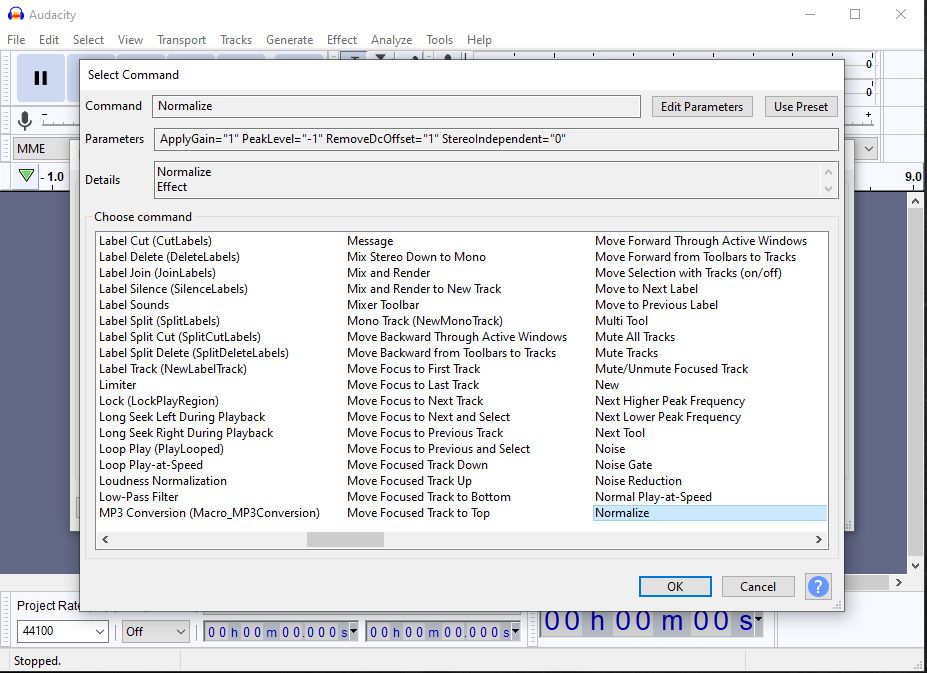This screenshot has height=673, width=927.
Task: Click the green playhead triangle icon
Action: click(x=27, y=176)
